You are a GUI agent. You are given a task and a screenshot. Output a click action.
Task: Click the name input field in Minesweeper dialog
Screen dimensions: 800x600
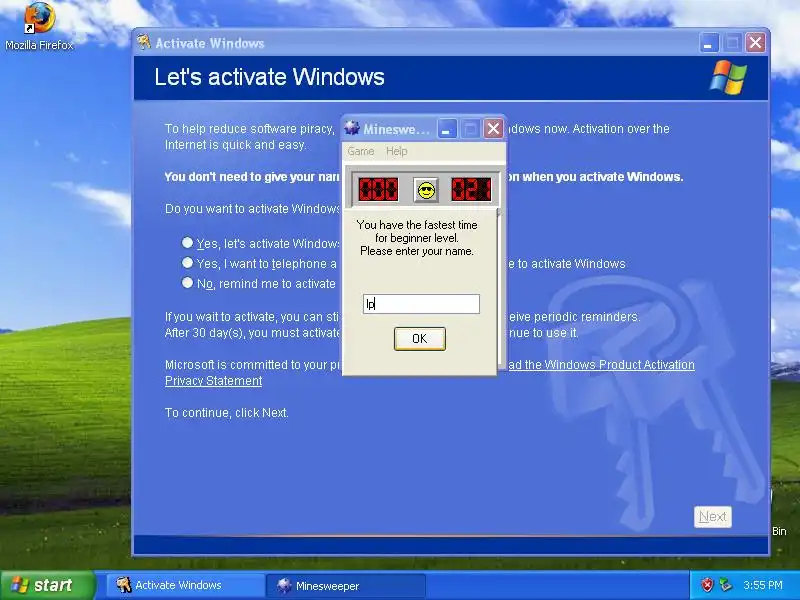point(421,304)
